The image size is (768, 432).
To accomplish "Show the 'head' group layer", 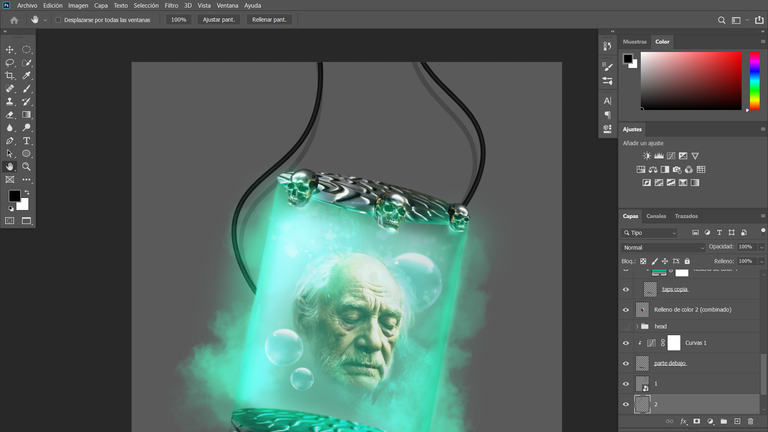I will 625,326.
